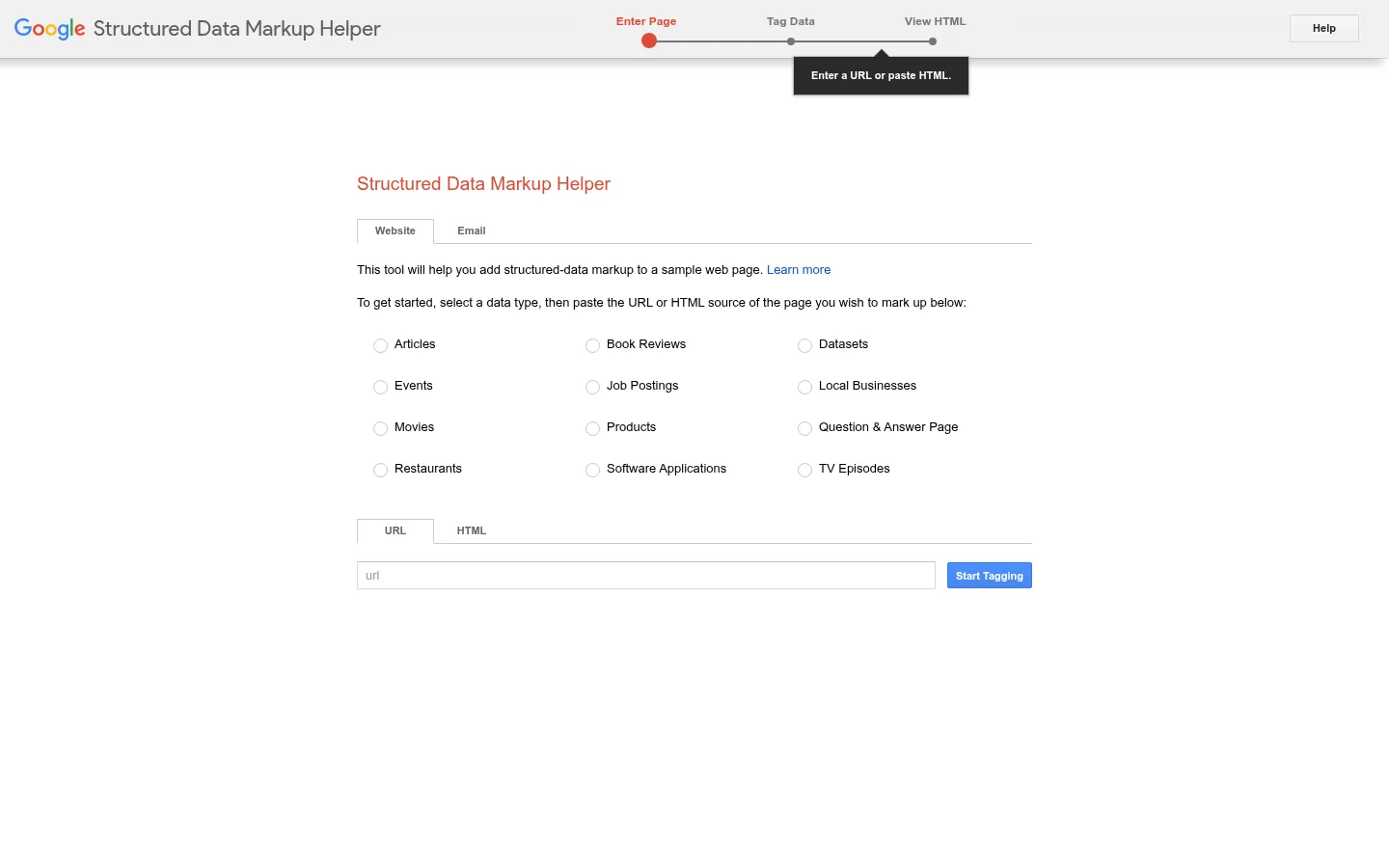Select the Restaurants radio button
This screenshot has height=868, width=1389.
[380, 470]
